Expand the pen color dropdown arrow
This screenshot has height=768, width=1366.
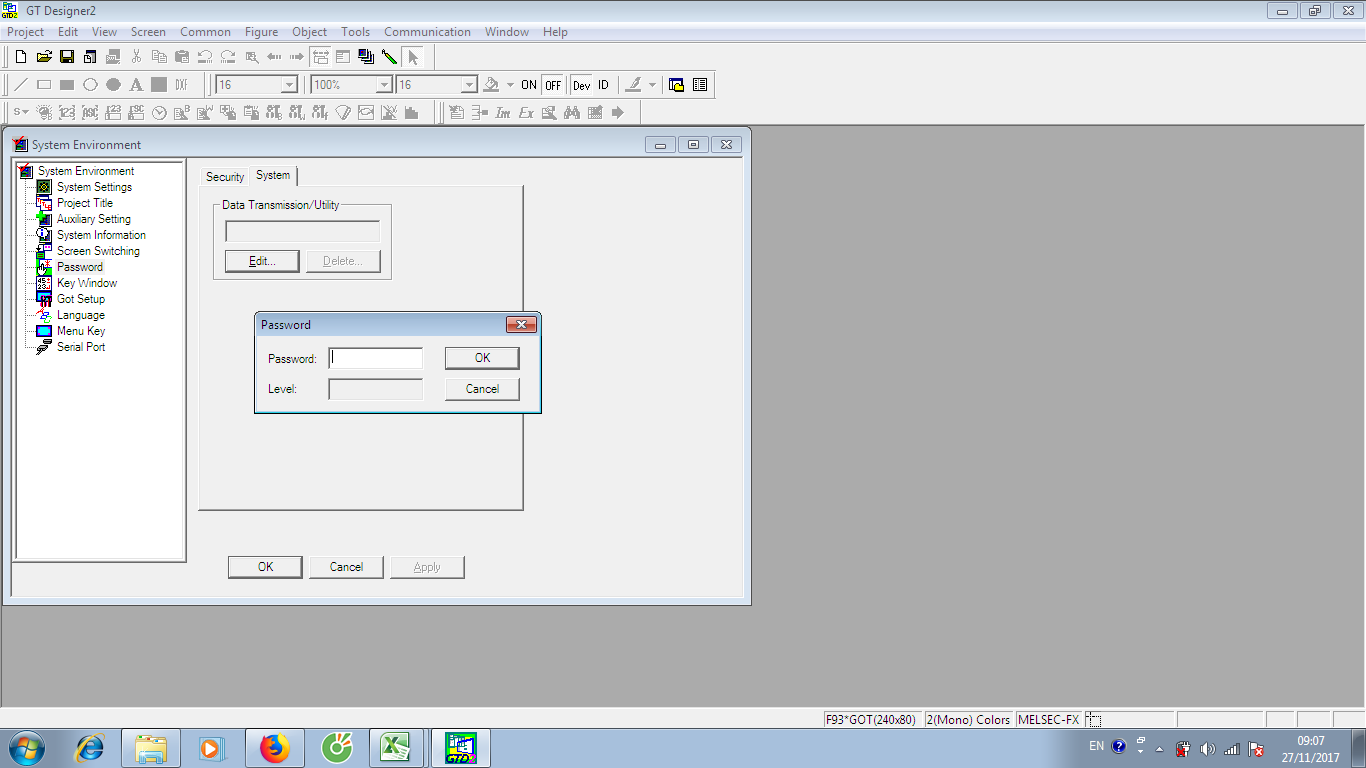point(652,85)
